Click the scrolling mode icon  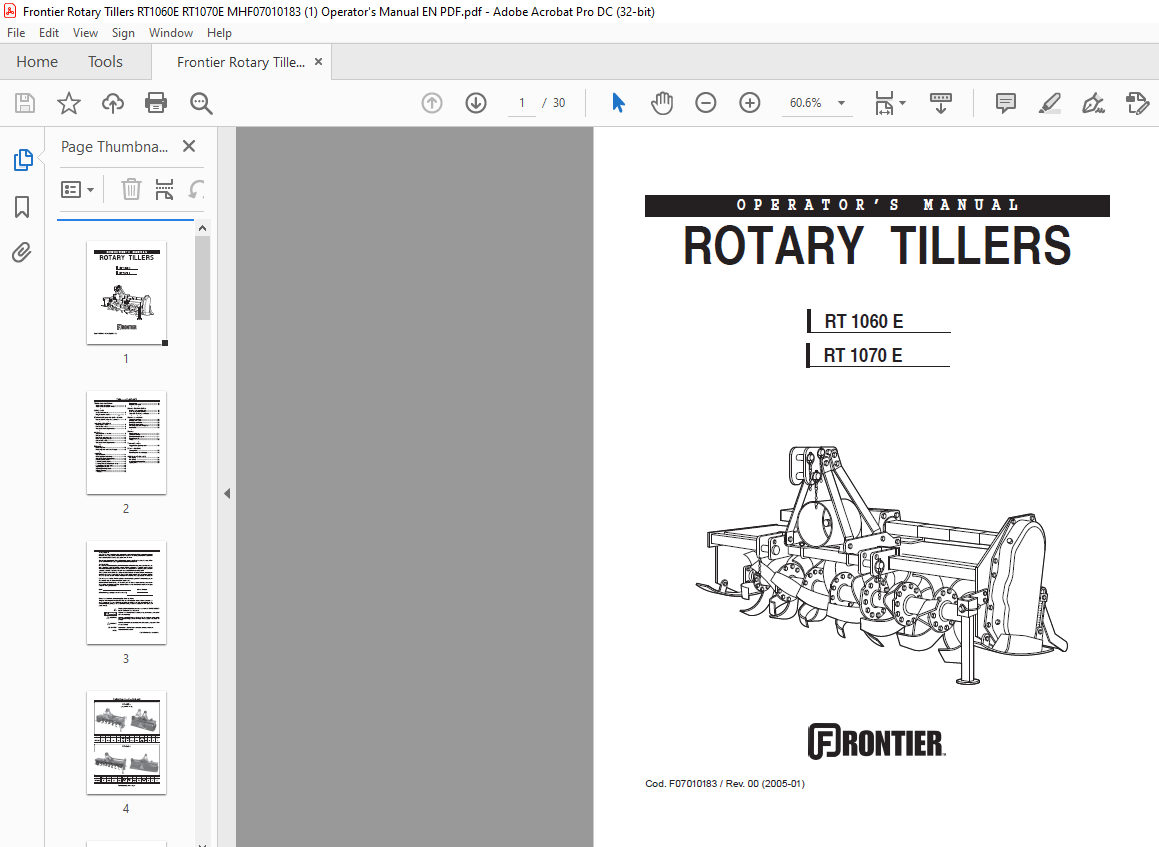[940, 103]
